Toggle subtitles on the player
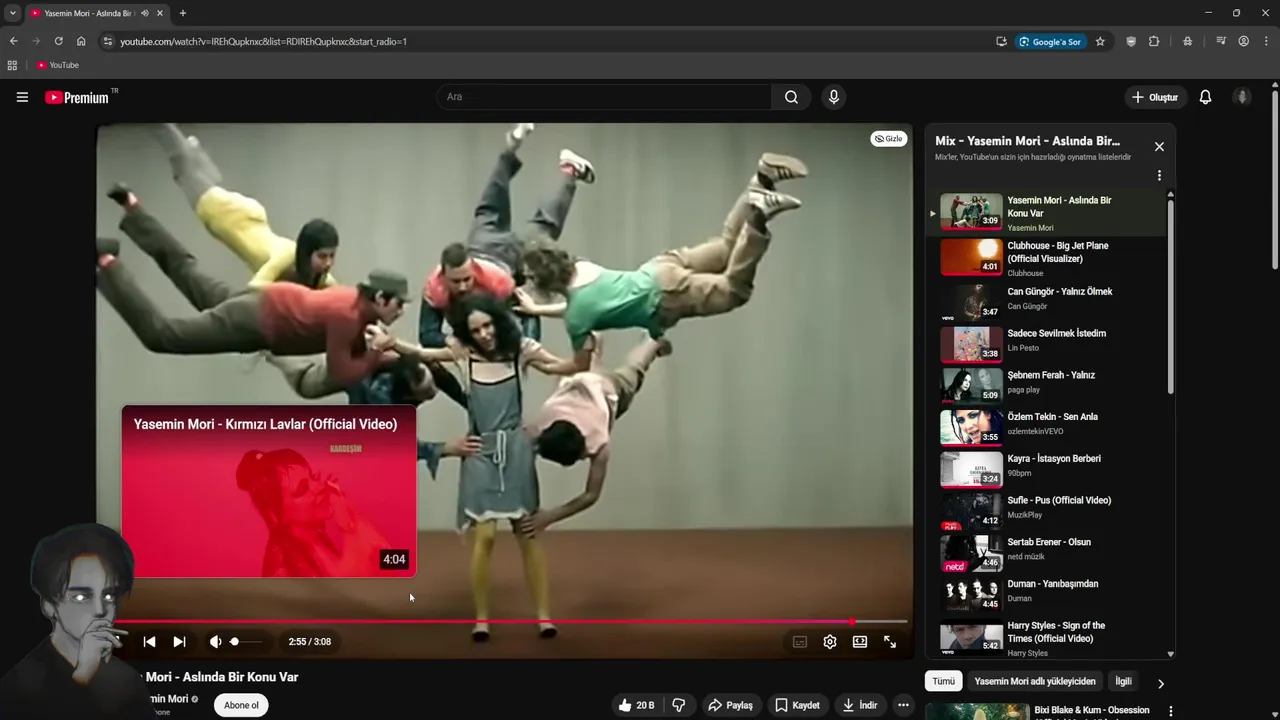The image size is (1280, 720). pos(799,642)
